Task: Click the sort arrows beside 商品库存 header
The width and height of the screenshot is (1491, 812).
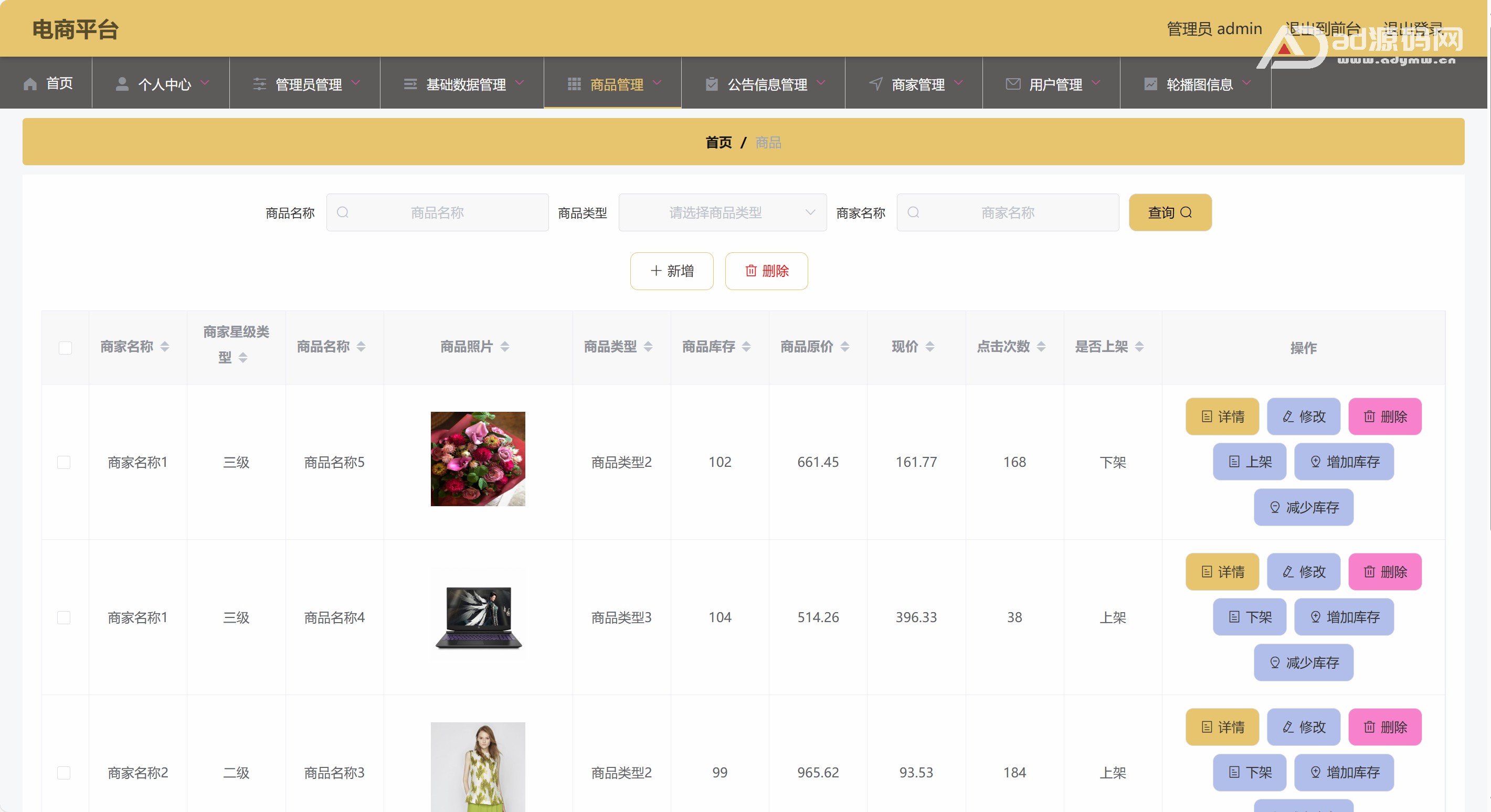Action: [x=746, y=346]
